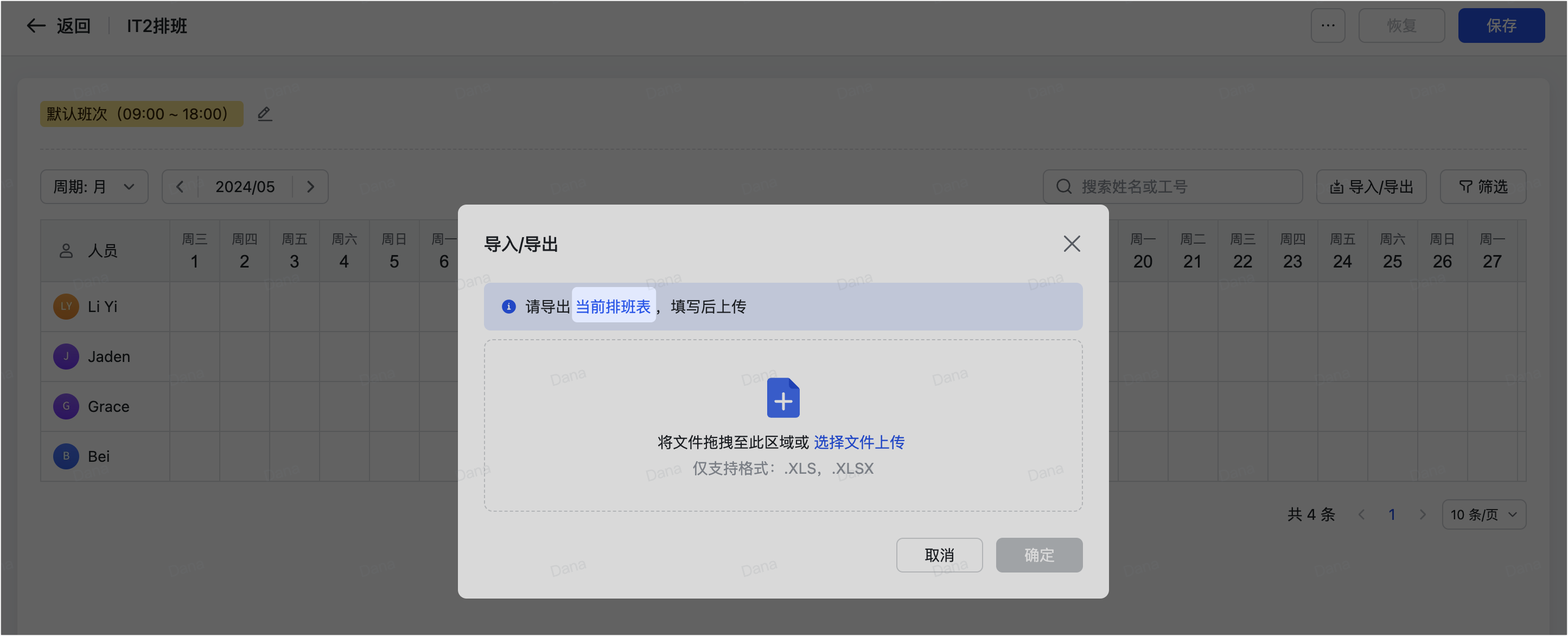Click the 周三 1 column header
The image size is (1568, 636).
(194, 250)
